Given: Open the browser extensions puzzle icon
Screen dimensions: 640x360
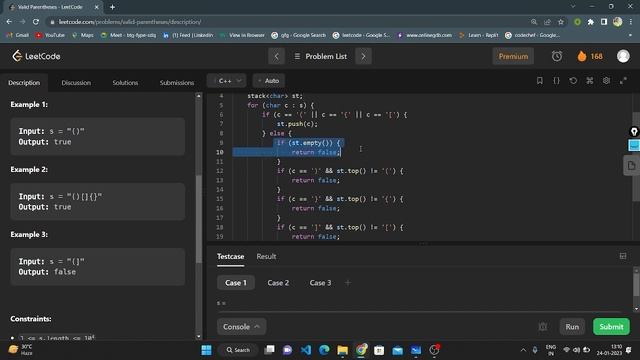Looking at the screenshot, I should coord(591,22).
